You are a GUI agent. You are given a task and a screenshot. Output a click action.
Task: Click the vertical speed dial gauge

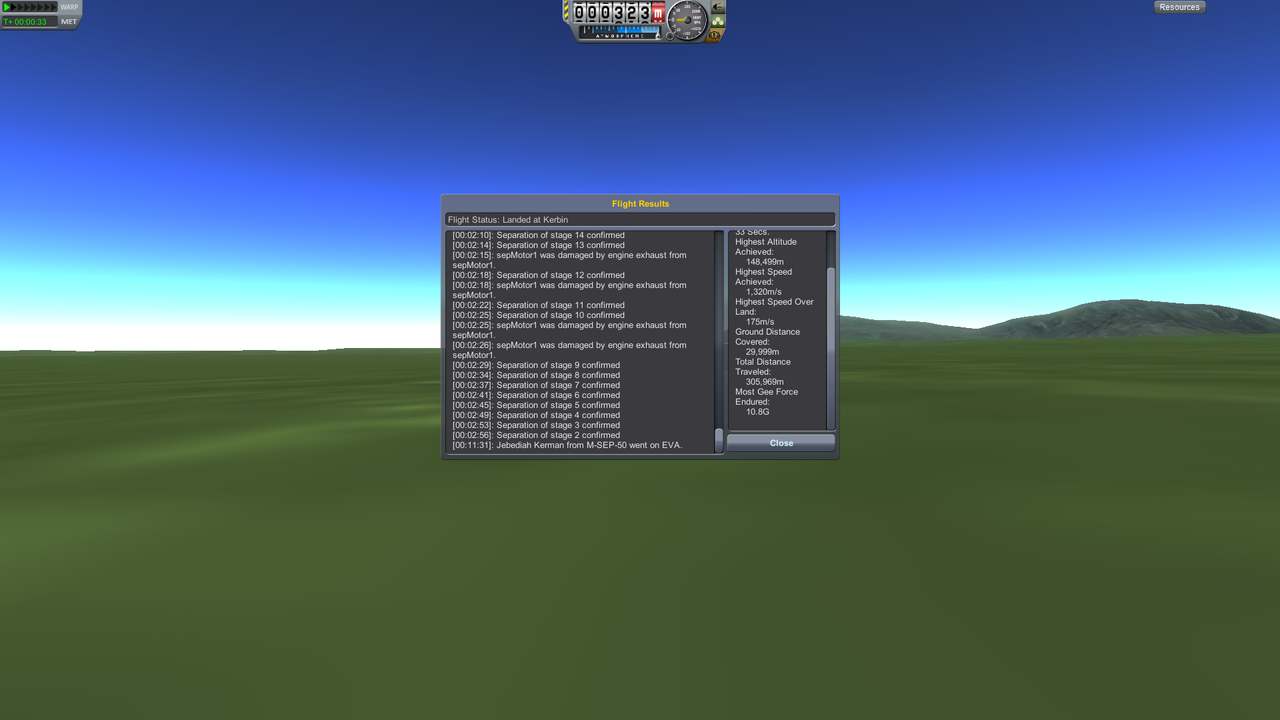pyautogui.click(x=687, y=20)
